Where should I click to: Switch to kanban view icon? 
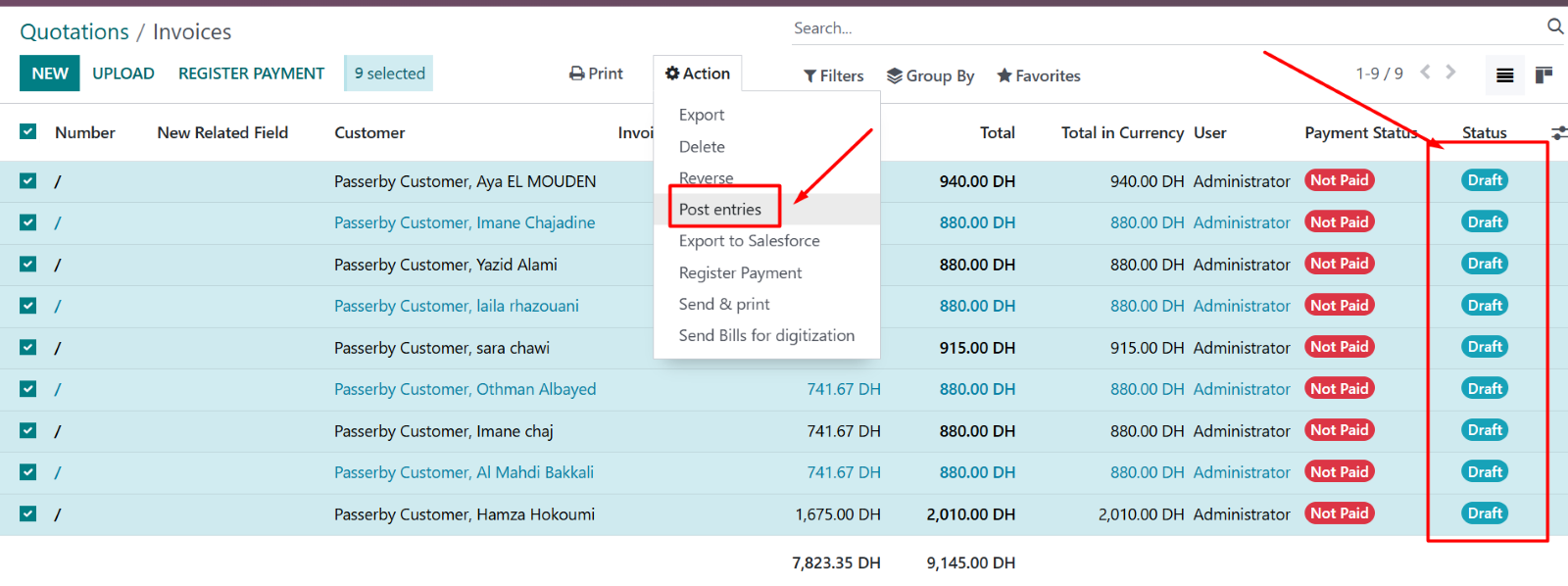point(1543,75)
